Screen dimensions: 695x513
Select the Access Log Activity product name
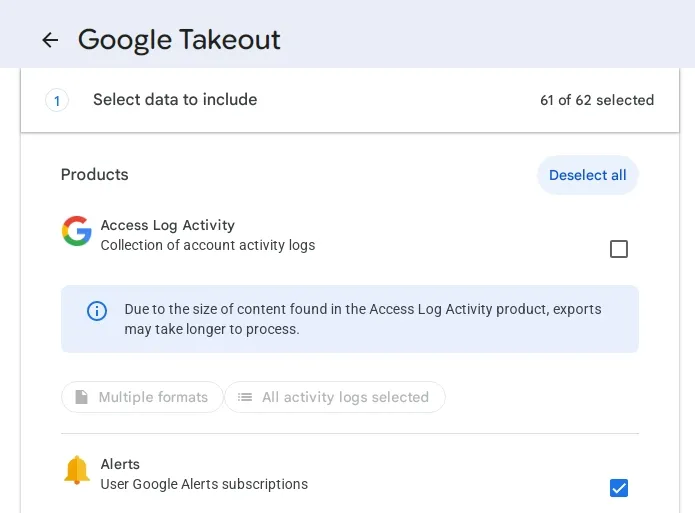168,225
